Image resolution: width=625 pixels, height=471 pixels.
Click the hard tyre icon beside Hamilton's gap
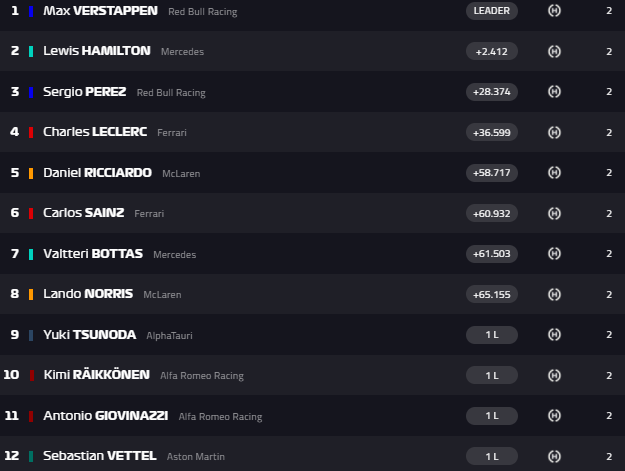click(555, 51)
